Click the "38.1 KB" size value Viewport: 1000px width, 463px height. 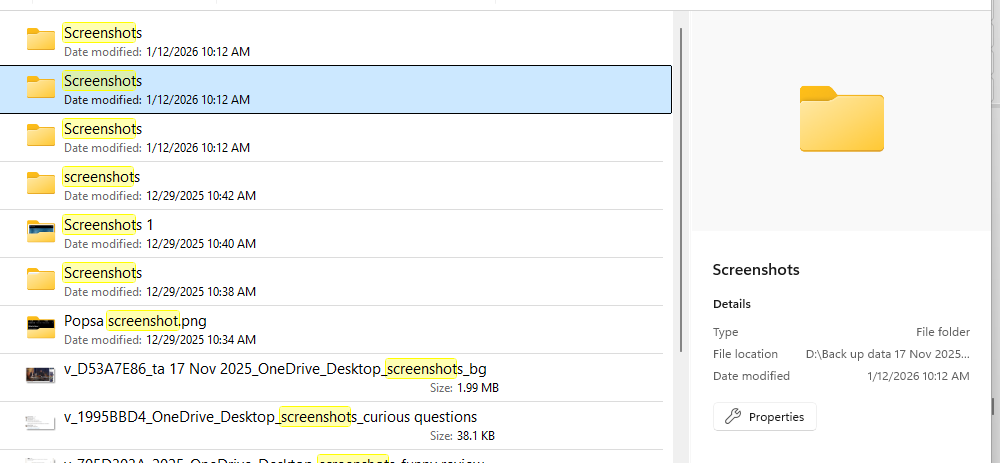coord(476,436)
